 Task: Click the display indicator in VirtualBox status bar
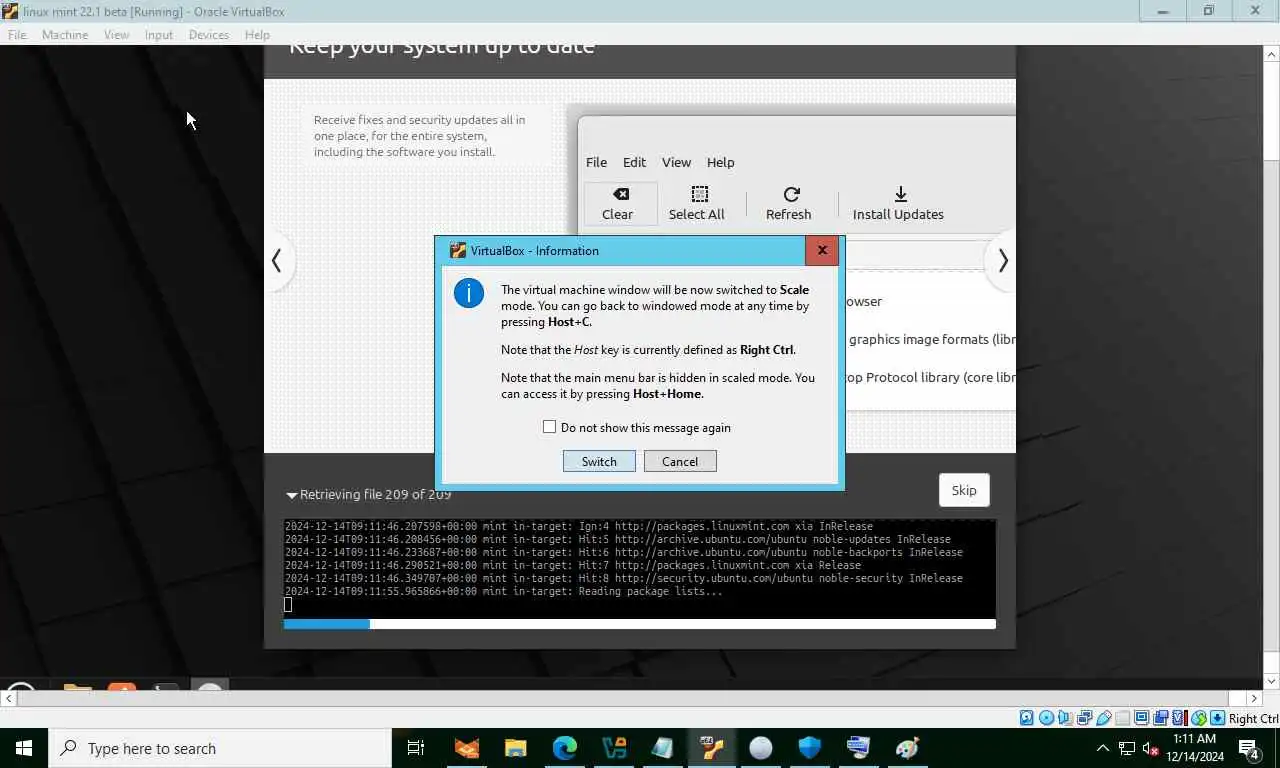click(x=1142, y=718)
